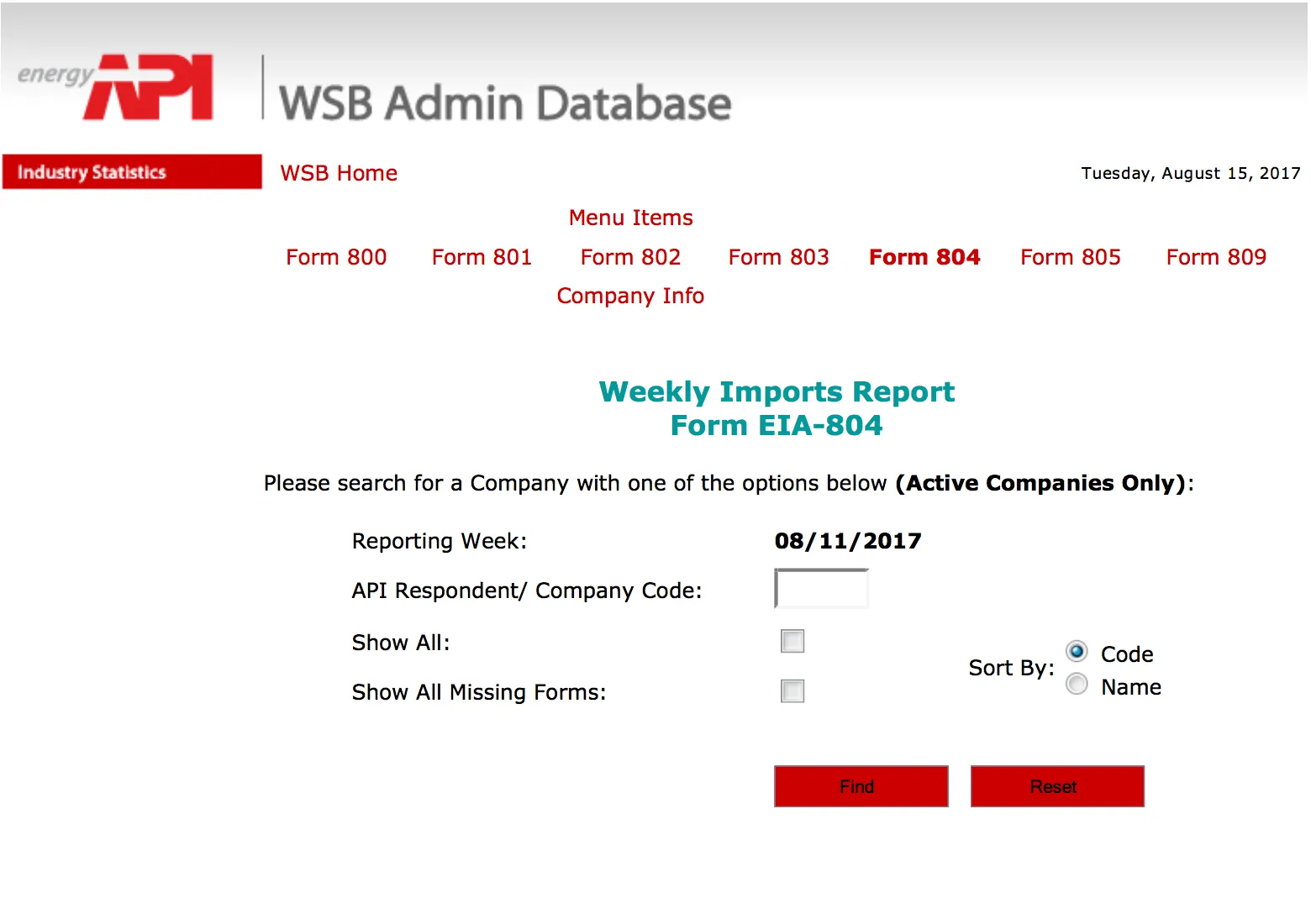Click the API energy logo
The image size is (1311, 924).
pos(115,87)
